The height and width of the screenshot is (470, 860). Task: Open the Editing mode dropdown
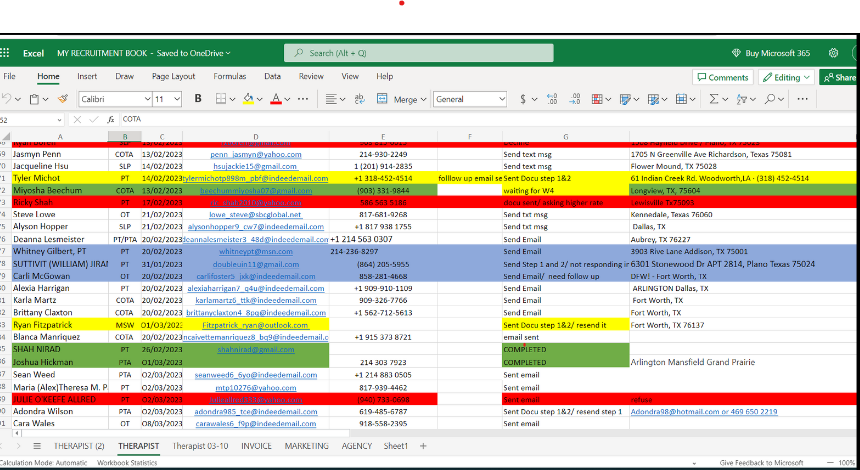[787, 77]
